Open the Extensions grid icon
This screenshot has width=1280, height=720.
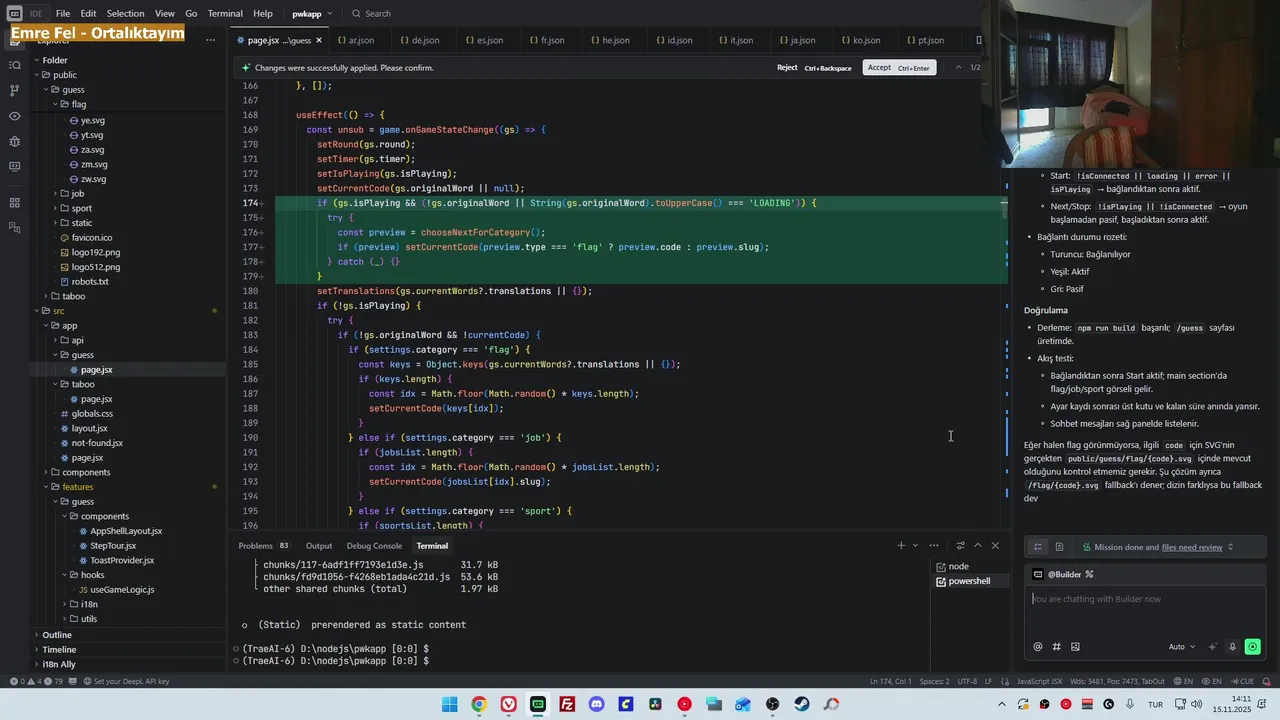tap(14, 203)
